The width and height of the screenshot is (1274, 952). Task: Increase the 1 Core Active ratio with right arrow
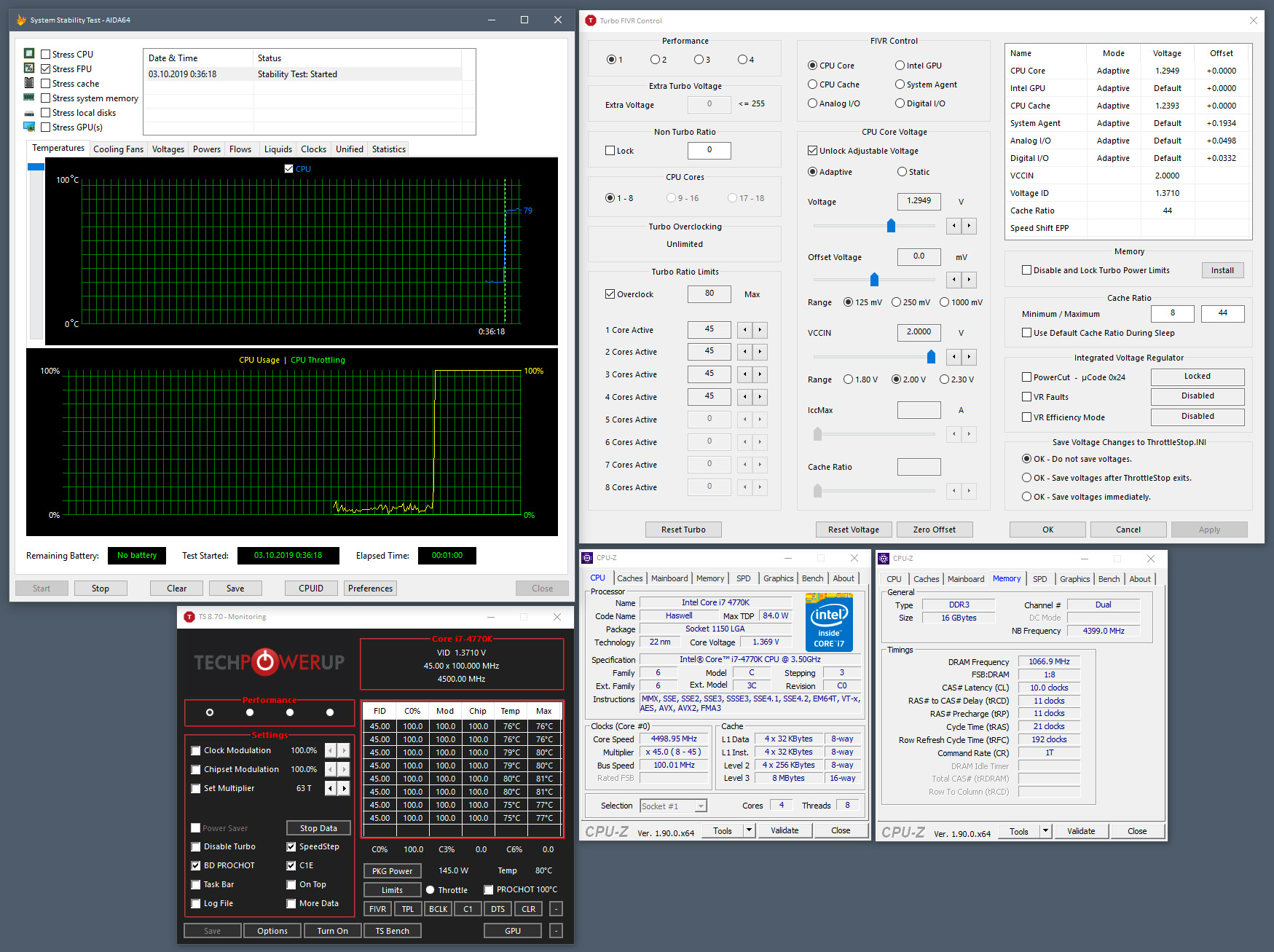tap(760, 330)
